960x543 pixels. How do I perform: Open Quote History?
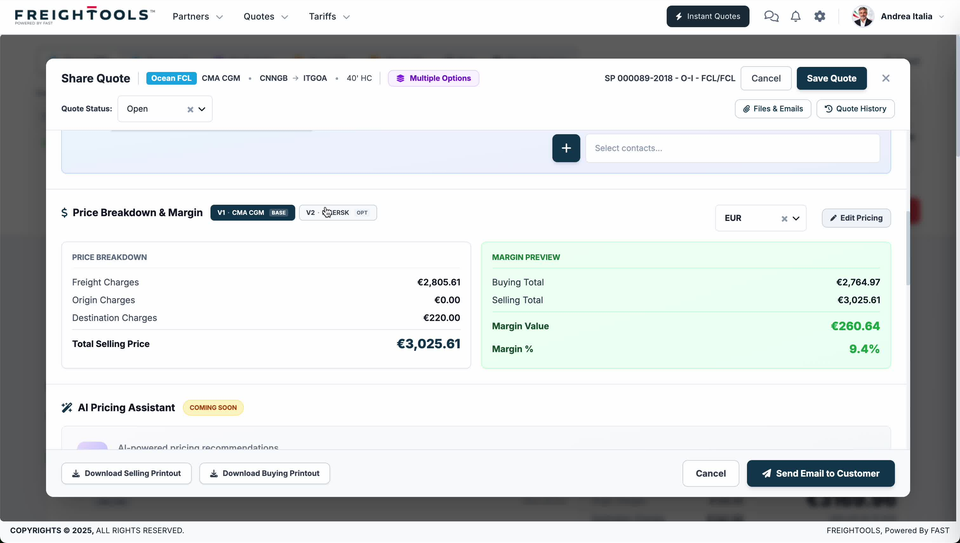coord(855,109)
